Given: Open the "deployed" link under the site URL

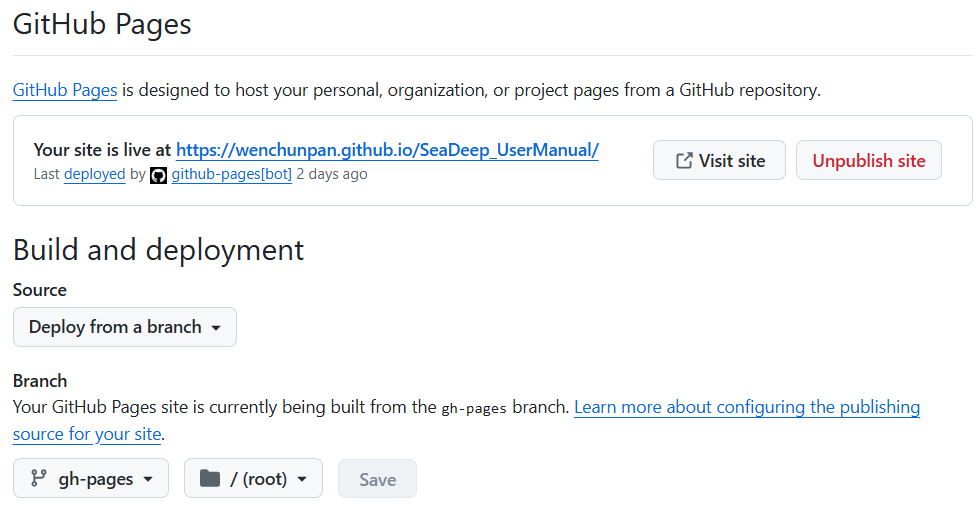Looking at the screenshot, I should [x=94, y=174].
